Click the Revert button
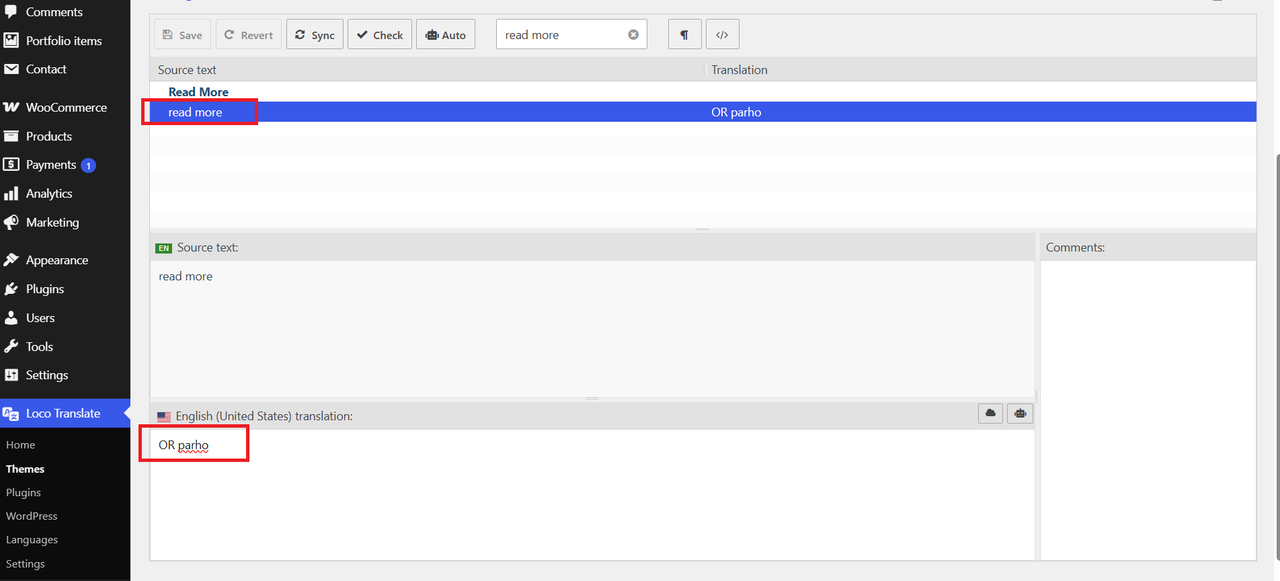The width and height of the screenshot is (1280, 581). pyautogui.click(x=248, y=35)
